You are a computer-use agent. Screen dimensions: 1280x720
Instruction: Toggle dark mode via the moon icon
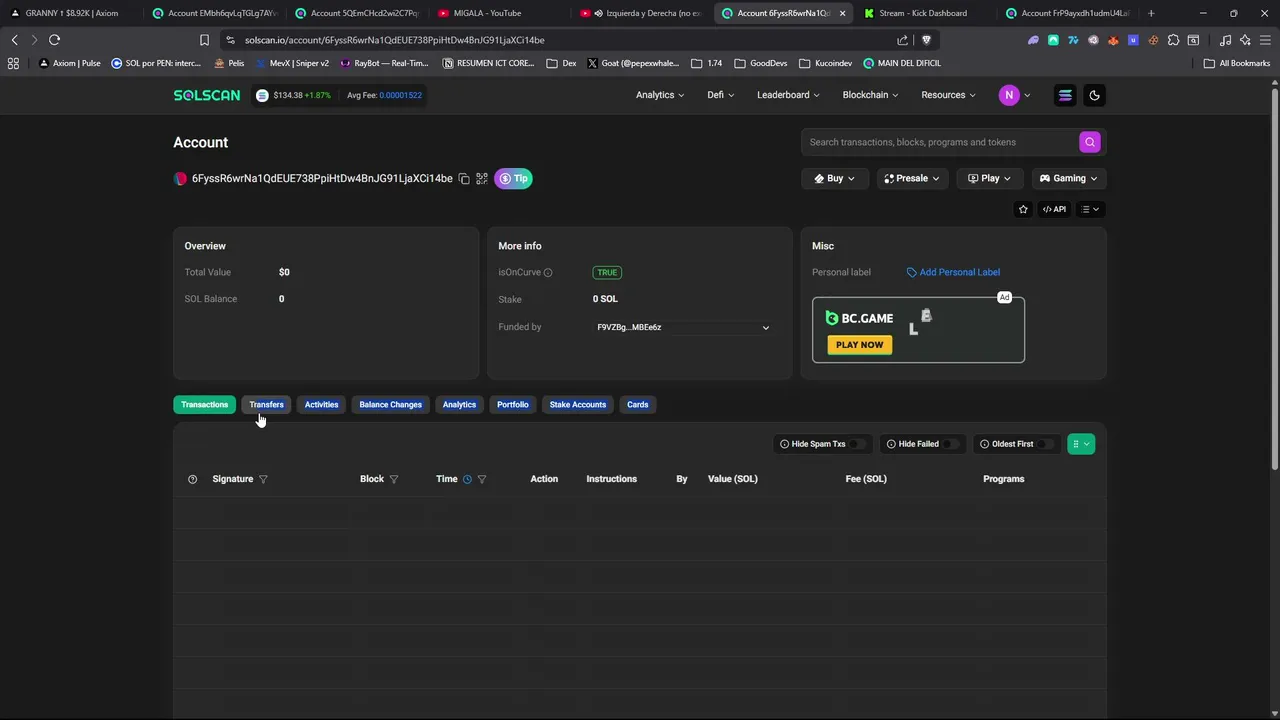(x=1094, y=95)
